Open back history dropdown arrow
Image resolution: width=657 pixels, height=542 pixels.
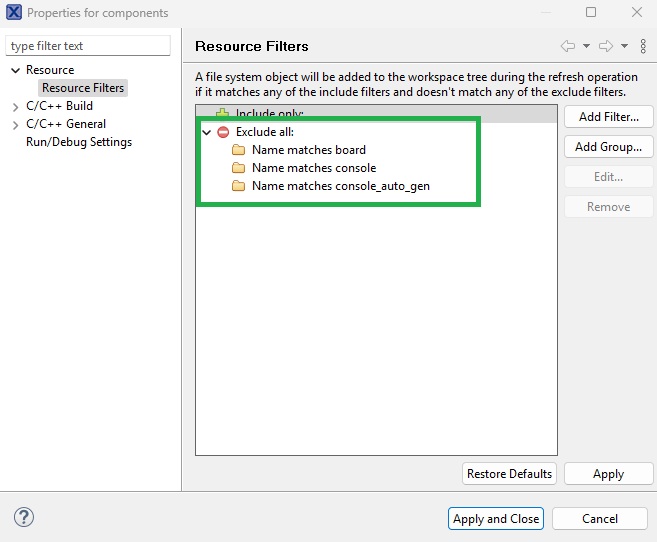[x=586, y=46]
